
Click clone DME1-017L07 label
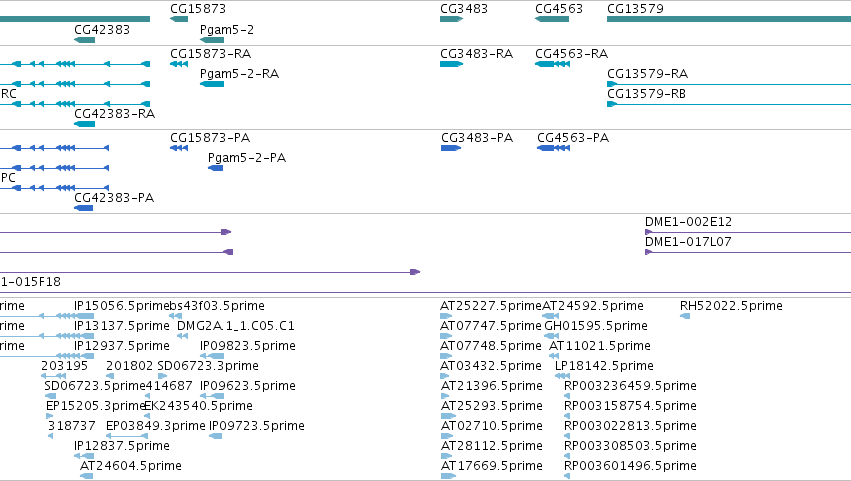pyautogui.click(x=688, y=242)
